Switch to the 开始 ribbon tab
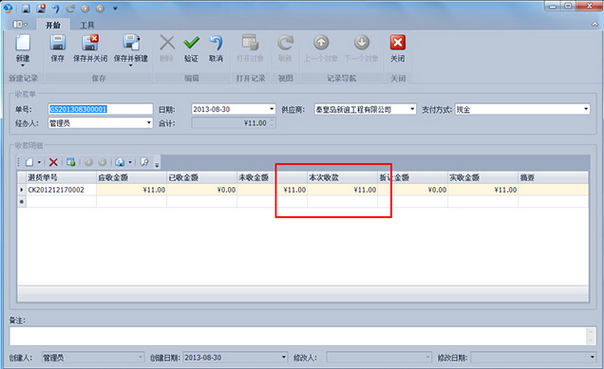The height and width of the screenshot is (369, 604). [x=53, y=25]
